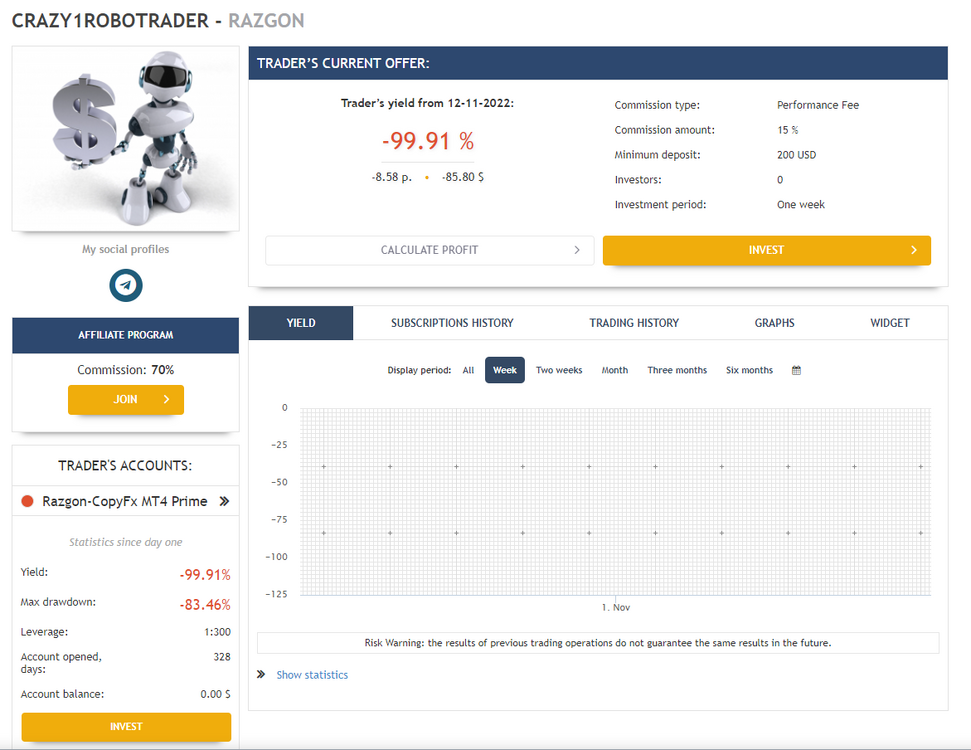
Task: Select the All display period
Action: (468, 370)
